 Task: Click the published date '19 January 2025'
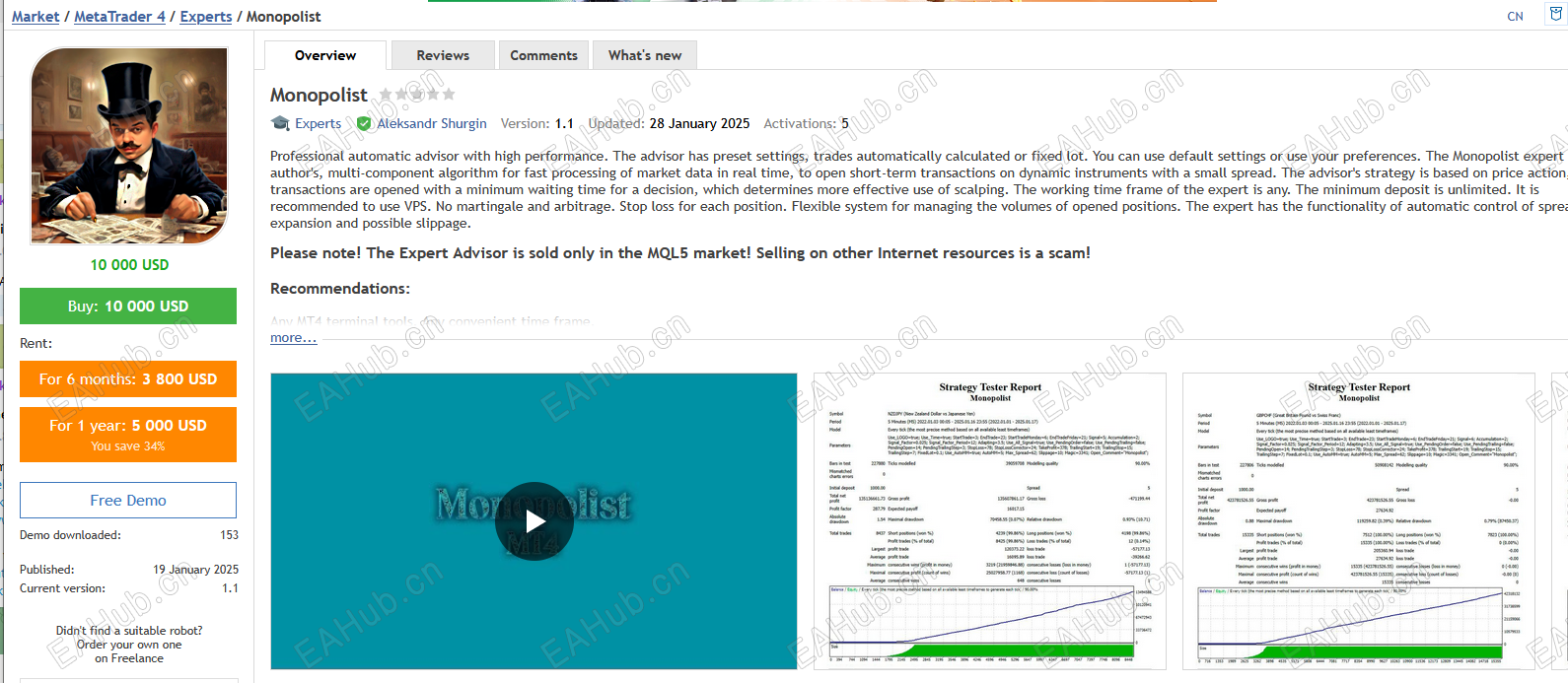(x=195, y=570)
